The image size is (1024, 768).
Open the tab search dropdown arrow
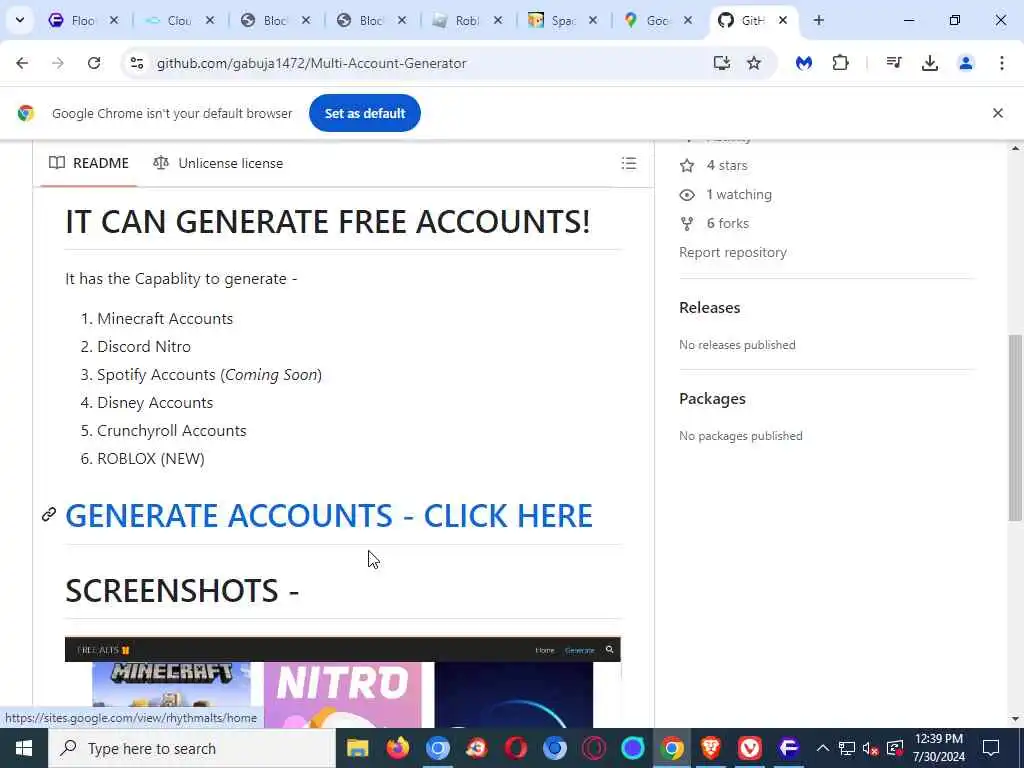click(x=20, y=20)
